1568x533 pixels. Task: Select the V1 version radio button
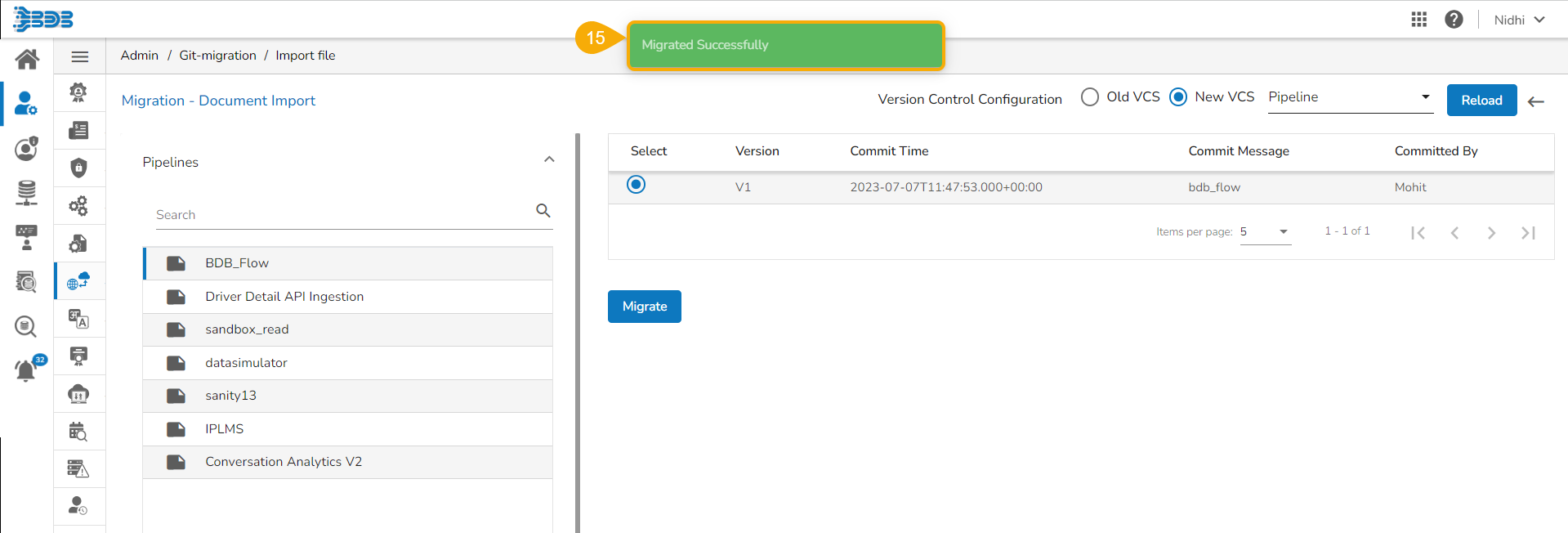[636, 185]
